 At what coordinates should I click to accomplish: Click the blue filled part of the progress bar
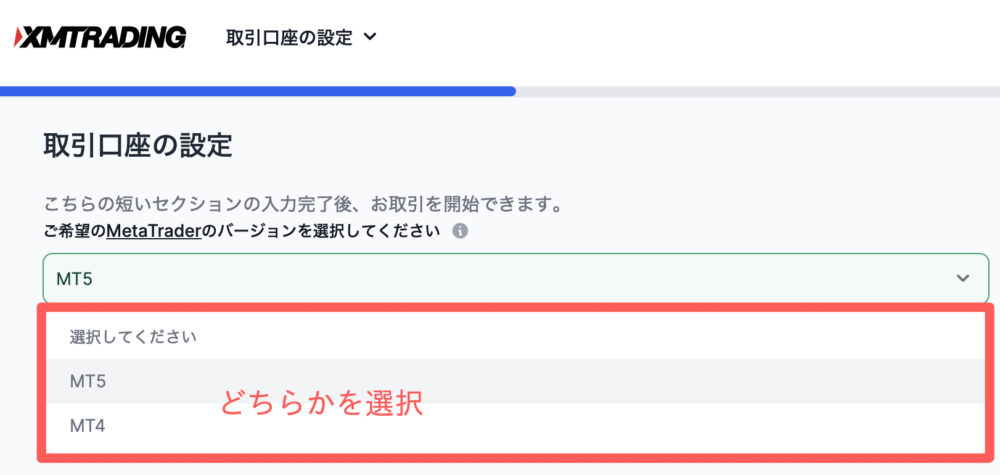pyautogui.click(x=258, y=91)
